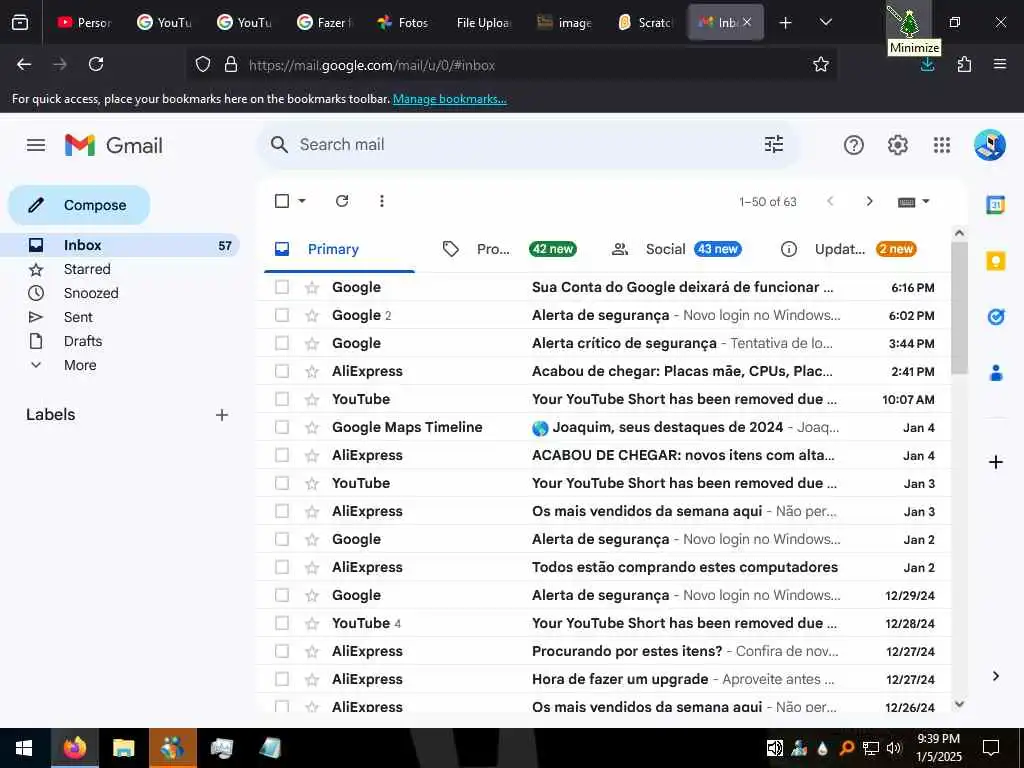The width and height of the screenshot is (1024, 768).
Task: Open Gmail settings gear icon
Action: pos(898,145)
